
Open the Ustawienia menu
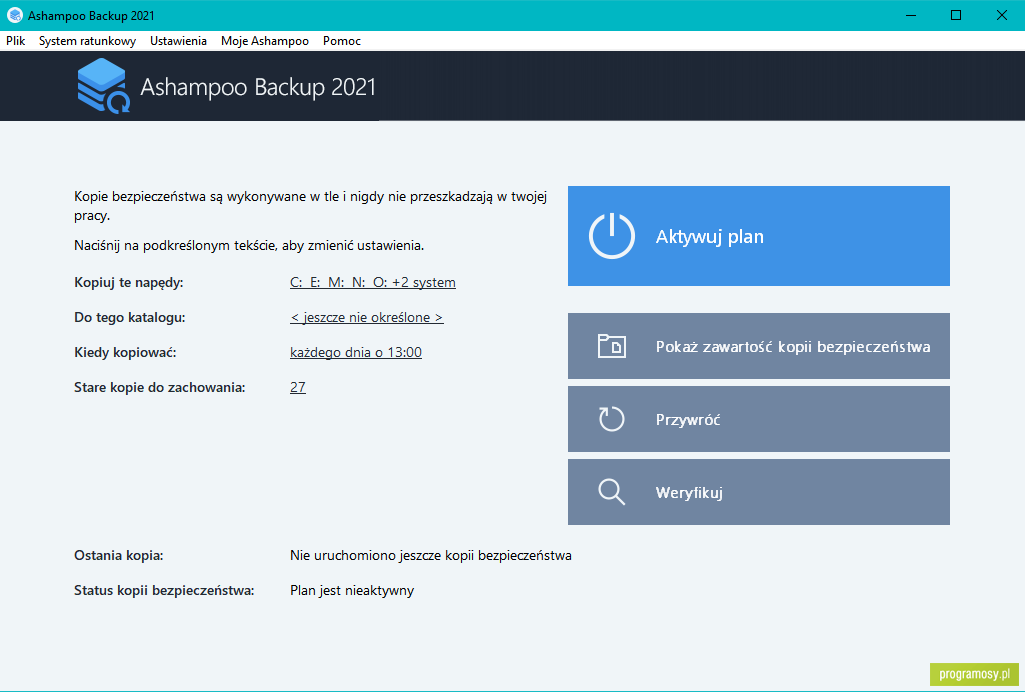pyautogui.click(x=178, y=41)
